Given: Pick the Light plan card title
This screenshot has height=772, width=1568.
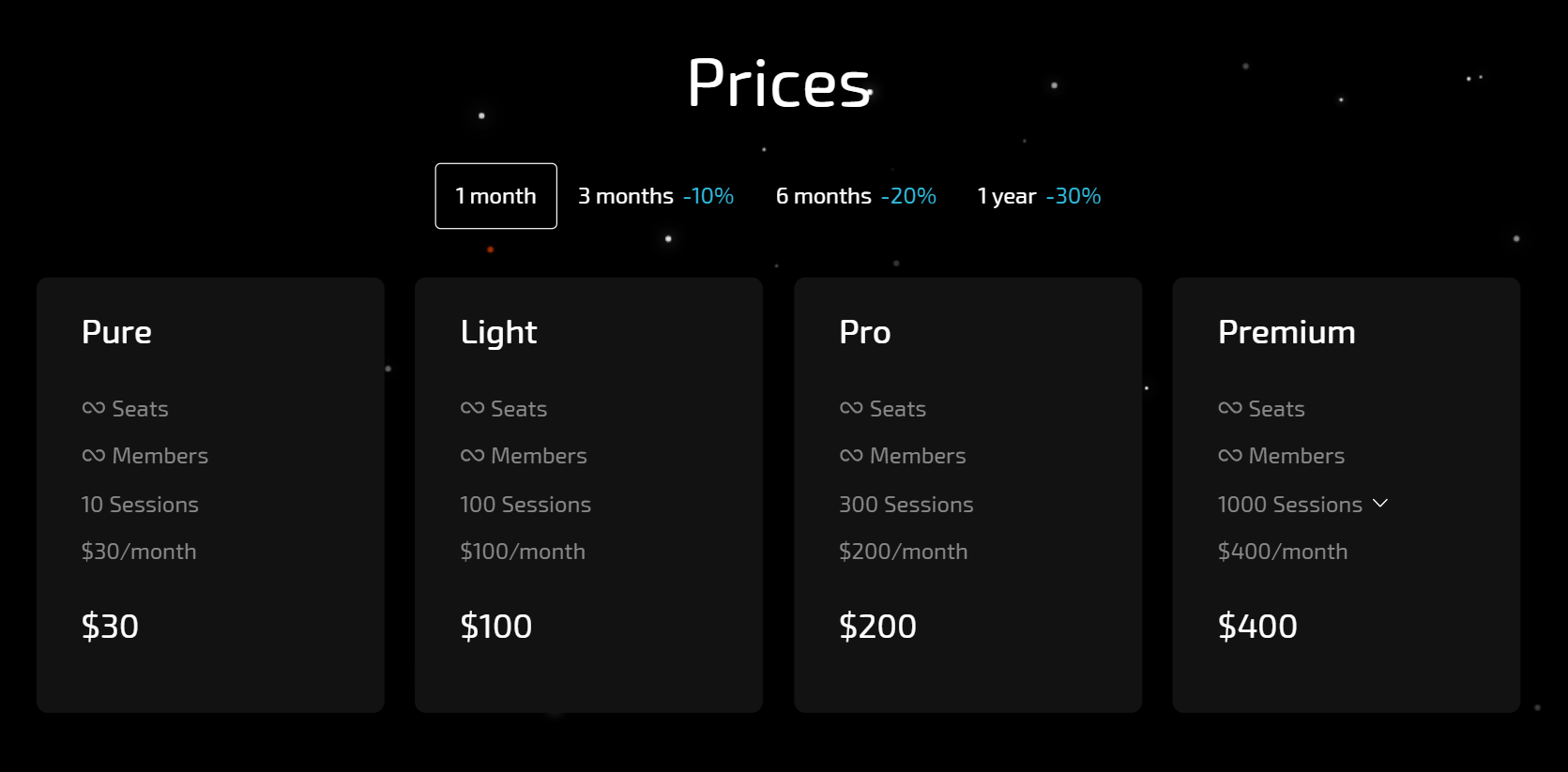Looking at the screenshot, I should [498, 332].
